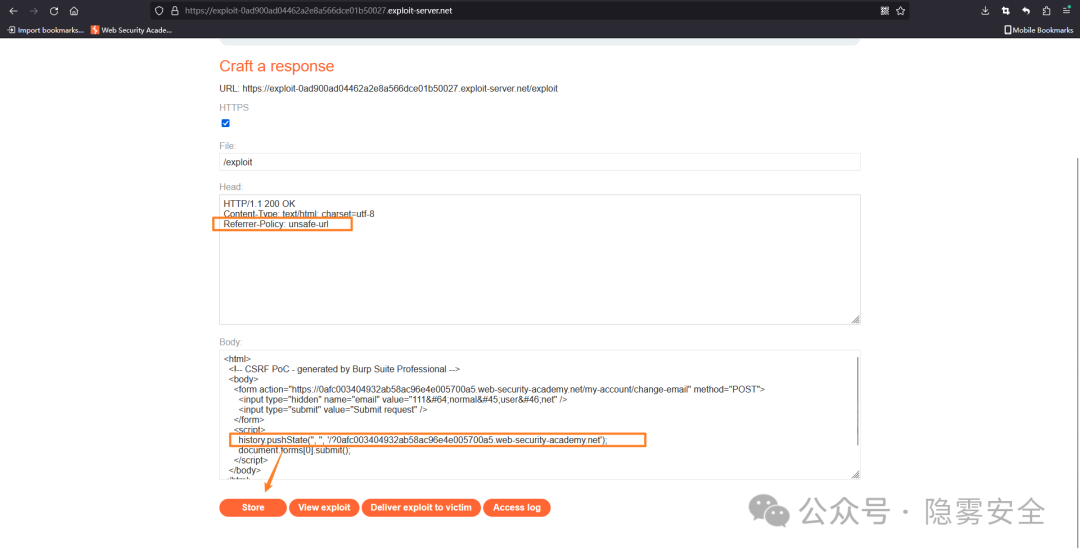This screenshot has width=1080, height=555.
Task: Click the QR code icon in address bar
Action: click(884, 11)
